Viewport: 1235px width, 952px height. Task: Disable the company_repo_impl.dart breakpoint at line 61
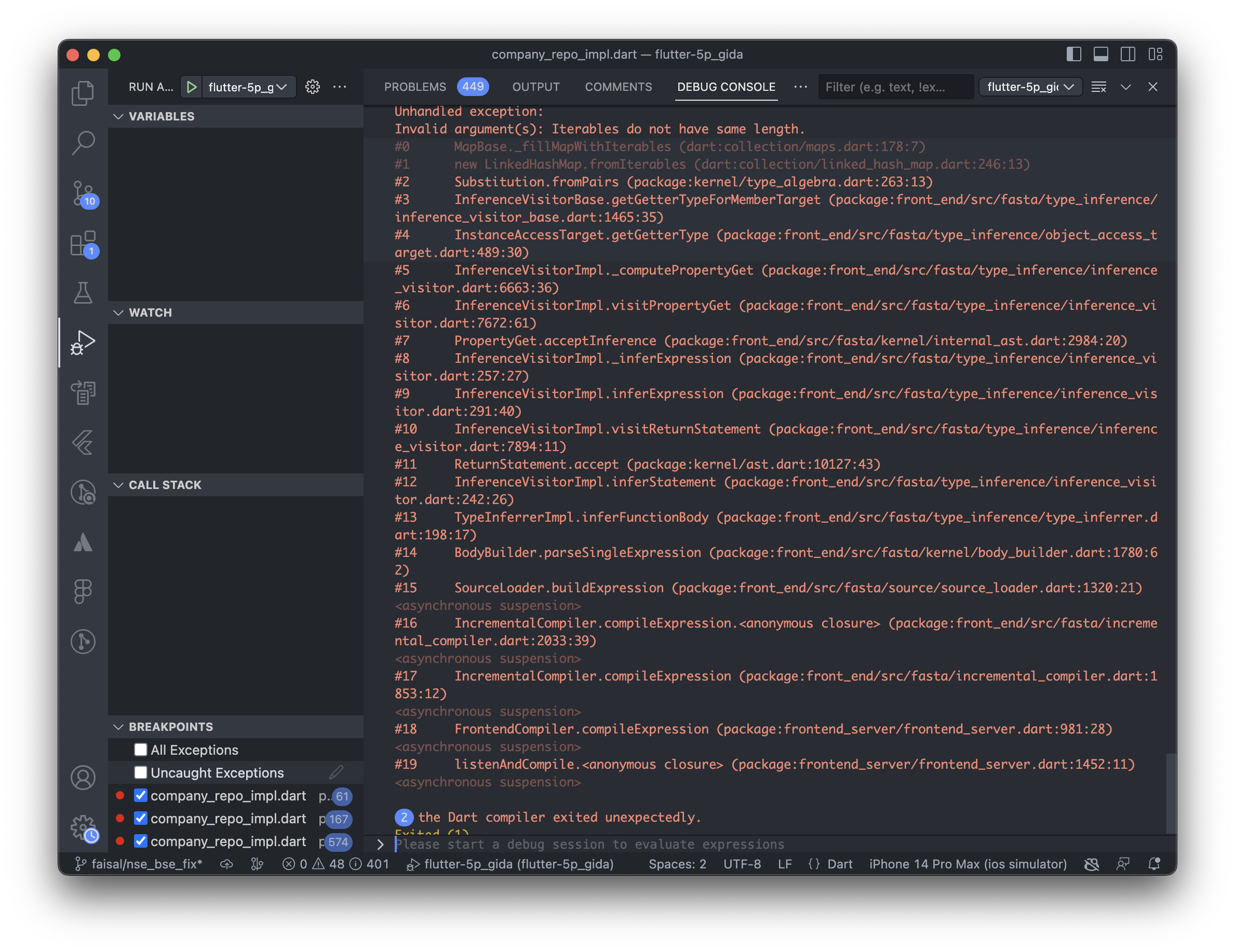[x=141, y=795]
